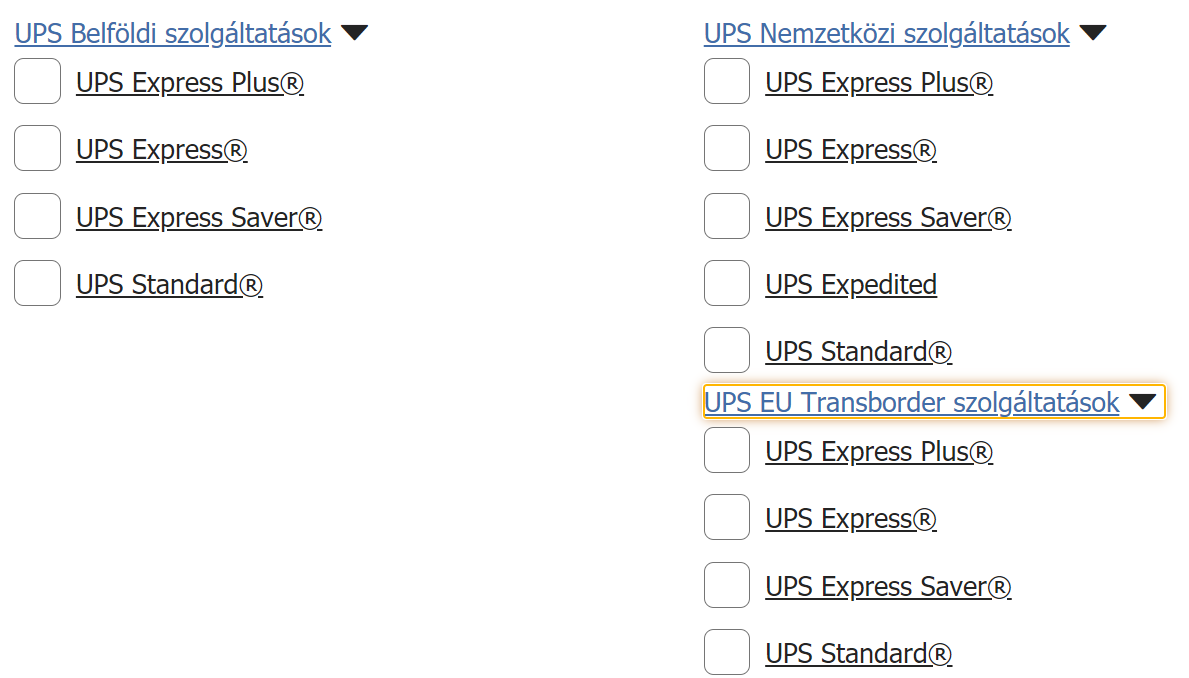Check UPS Express Plus under EU Transborder
Image resolution: width=1189 pixels, height=678 pixels.
tap(727, 451)
